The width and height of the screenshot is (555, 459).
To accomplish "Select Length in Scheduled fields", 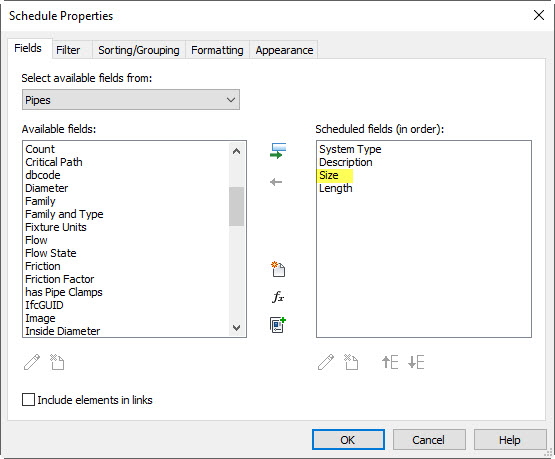I will pos(336,188).
